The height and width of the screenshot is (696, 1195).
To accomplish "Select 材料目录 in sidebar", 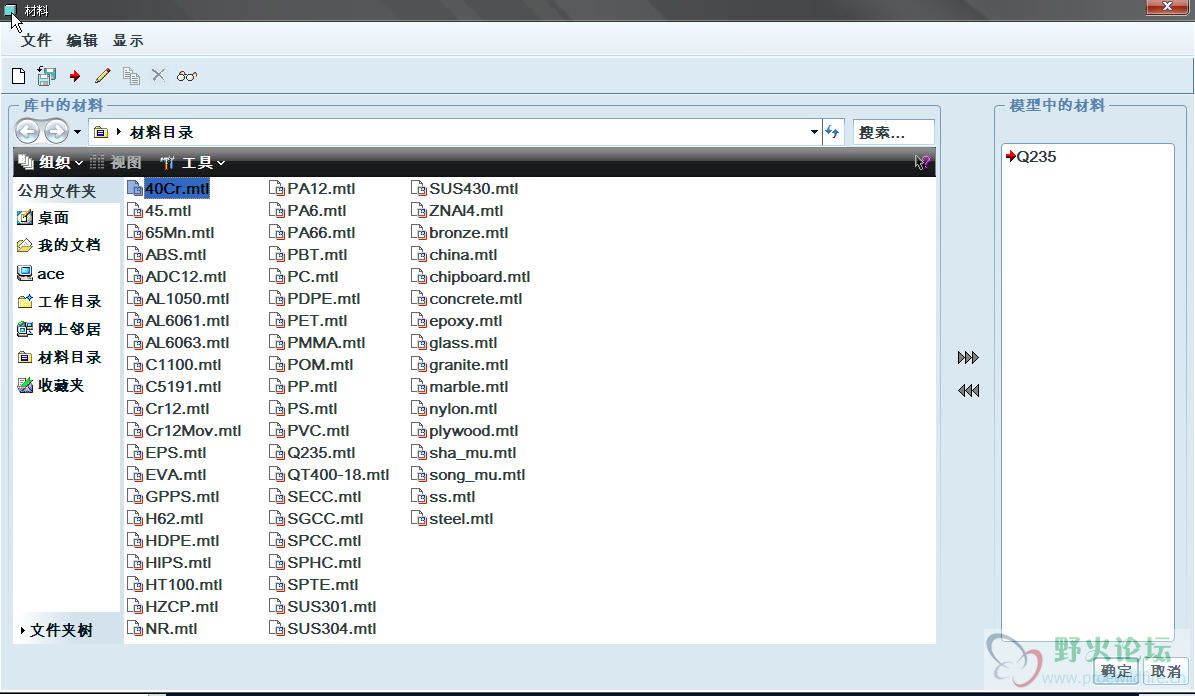I will pyautogui.click(x=59, y=358).
